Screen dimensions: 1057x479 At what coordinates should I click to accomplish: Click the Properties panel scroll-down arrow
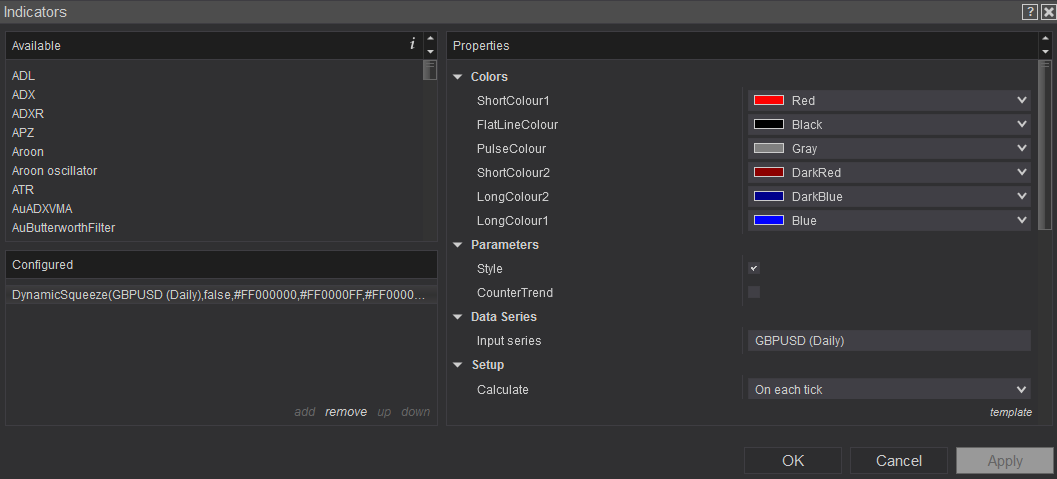point(1045,51)
